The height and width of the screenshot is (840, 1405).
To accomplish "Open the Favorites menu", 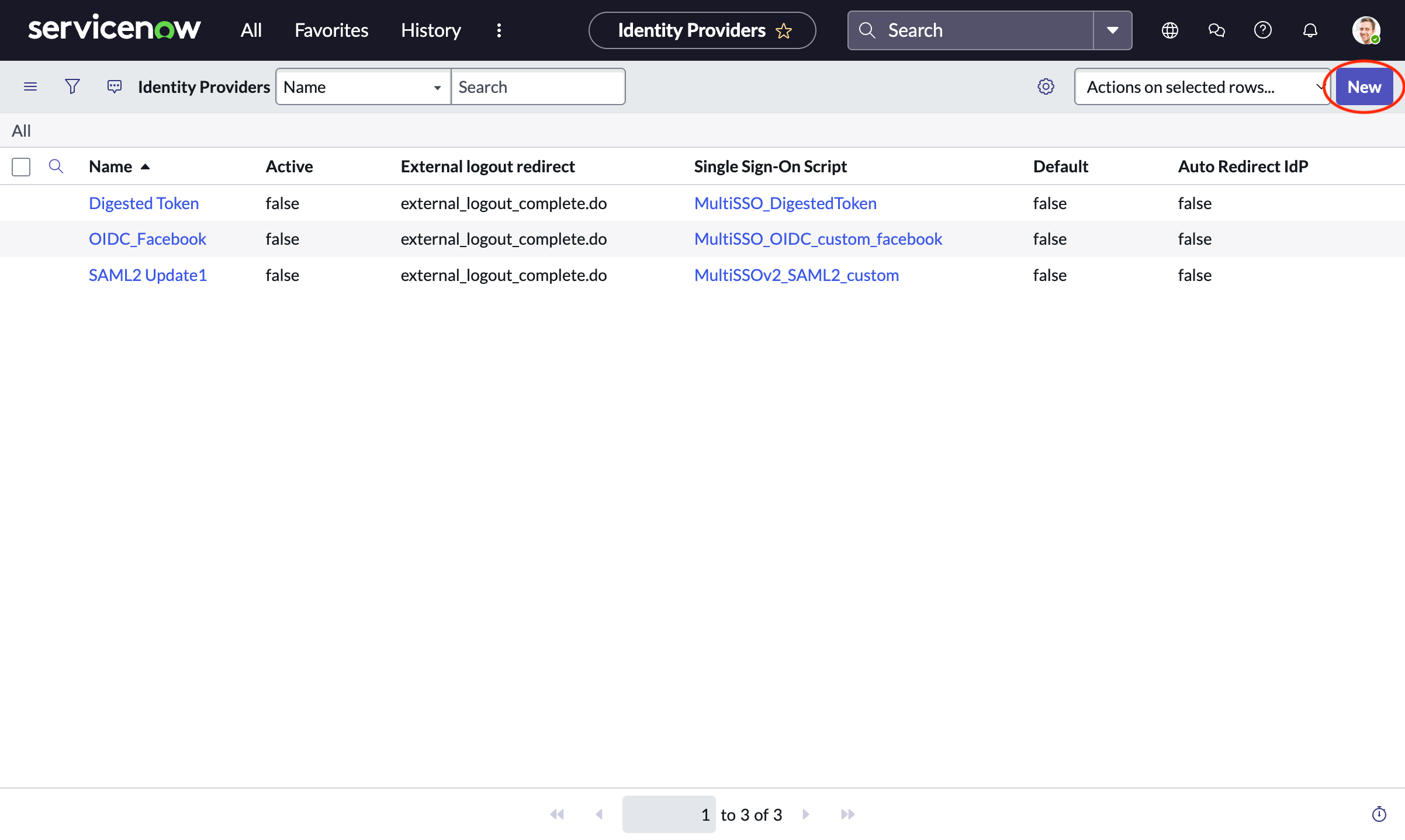I will tap(331, 30).
